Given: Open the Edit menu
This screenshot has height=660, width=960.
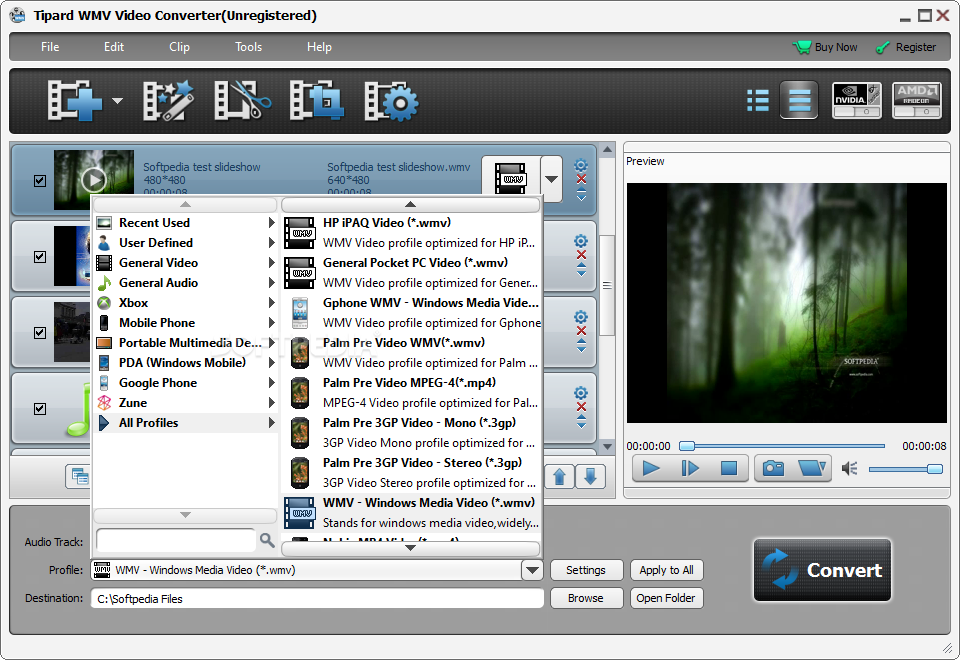Looking at the screenshot, I should click(x=114, y=47).
